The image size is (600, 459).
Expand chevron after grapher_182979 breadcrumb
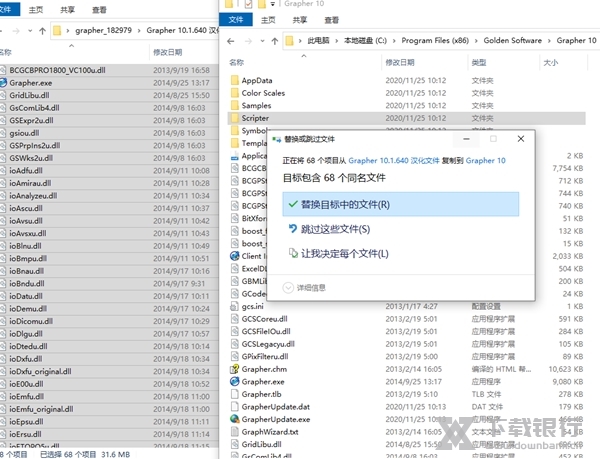click(139, 31)
